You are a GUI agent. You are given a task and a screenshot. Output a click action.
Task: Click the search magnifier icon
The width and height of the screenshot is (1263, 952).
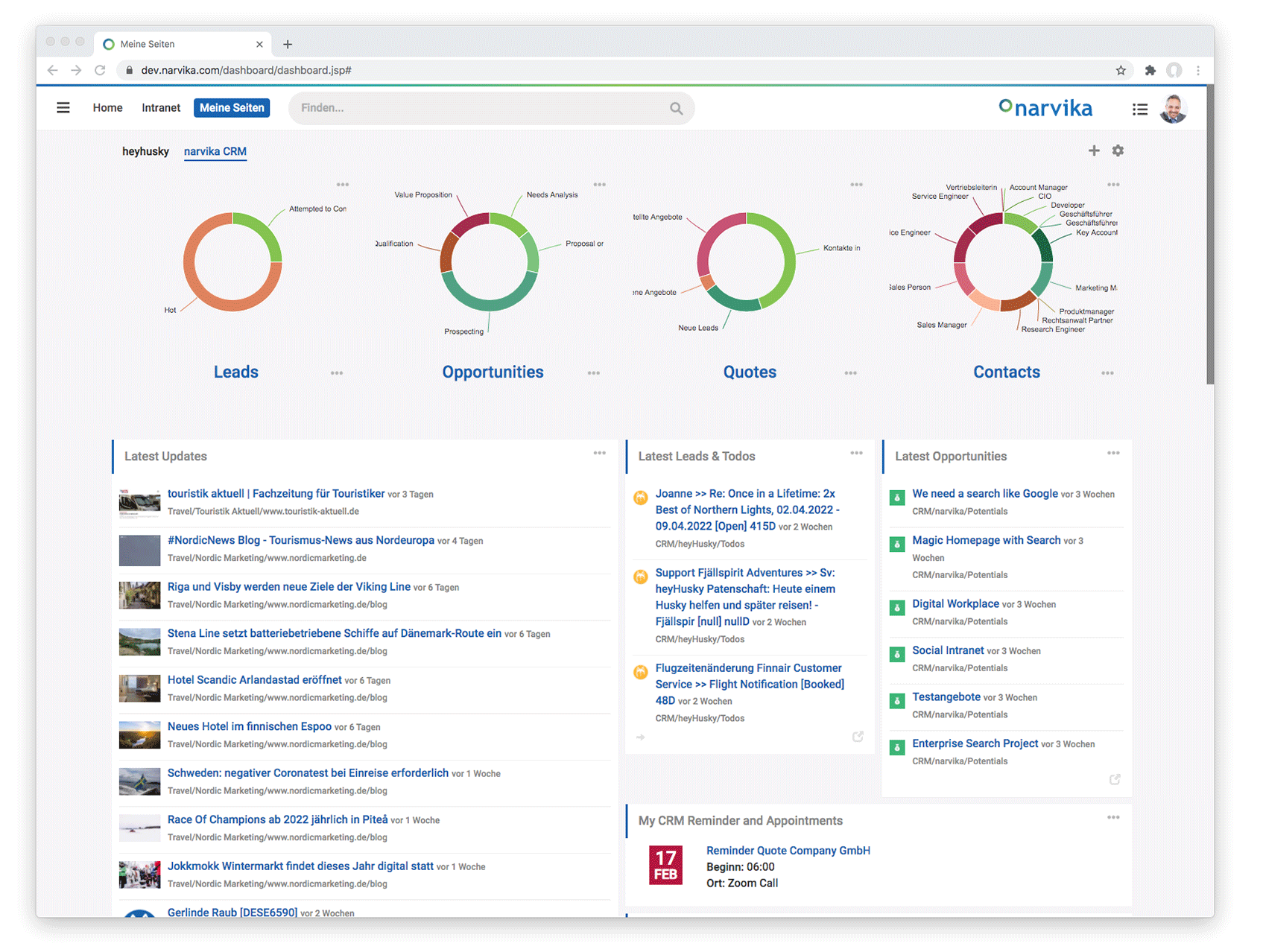676,109
